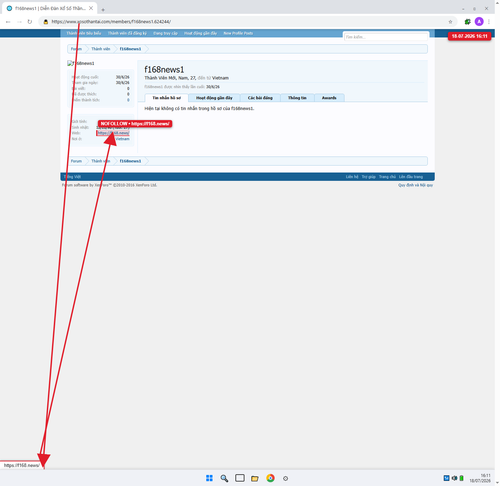Screen dimensions: 500x486
Task: Click the Chrome icon in the taskbar
Action: pyautogui.click(x=270, y=478)
